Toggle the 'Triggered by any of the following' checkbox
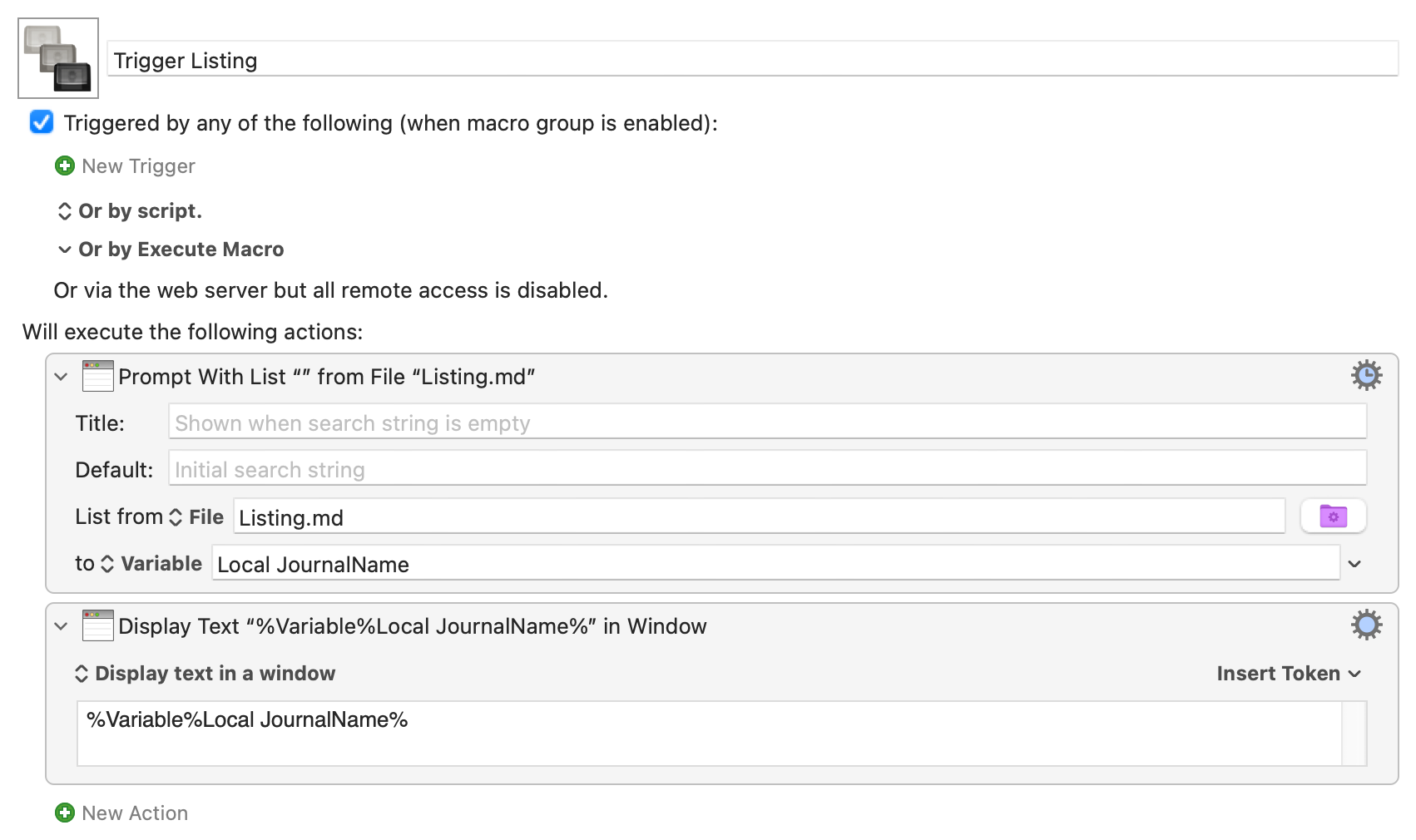1416x840 pixels. tap(42, 122)
